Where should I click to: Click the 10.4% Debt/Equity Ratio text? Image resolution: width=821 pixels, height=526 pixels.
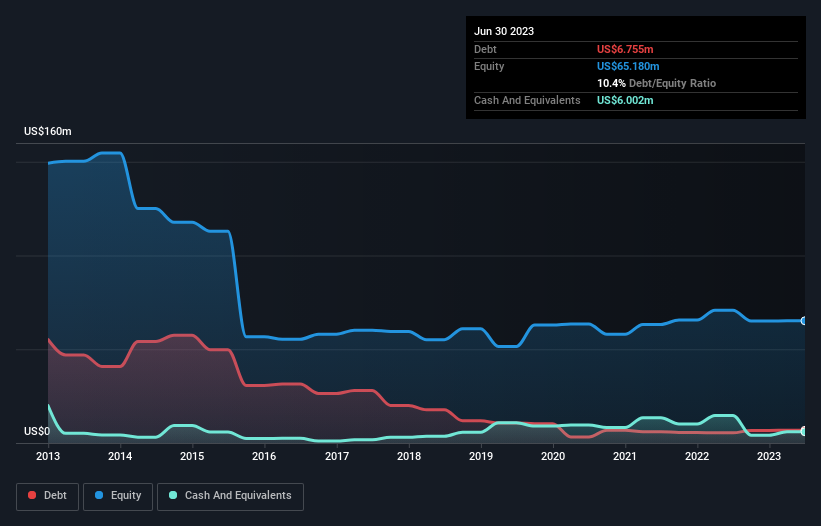point(657,83)
